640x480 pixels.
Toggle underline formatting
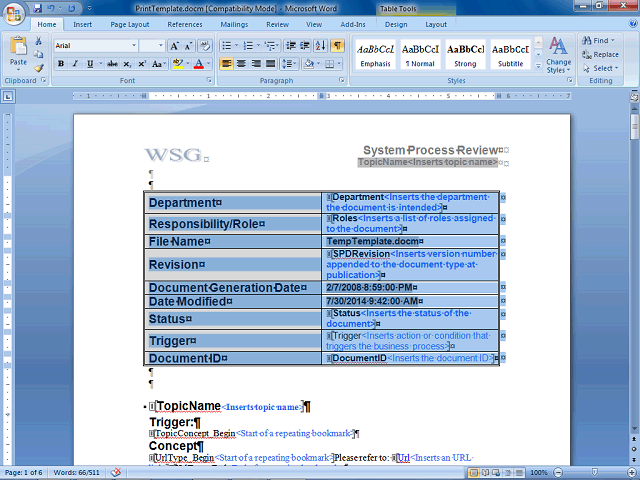pos(90,64)
